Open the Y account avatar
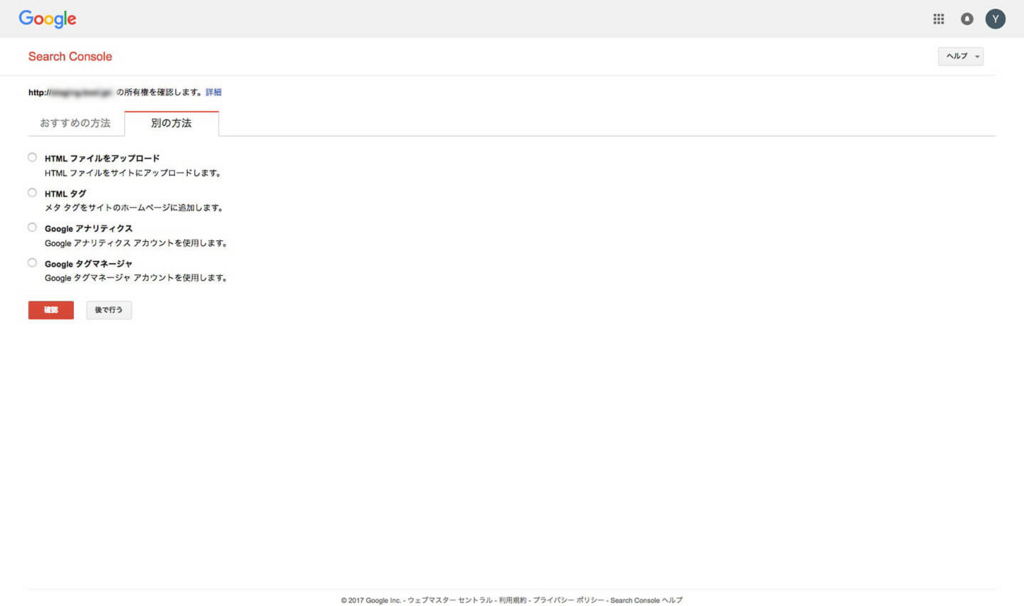This screenshot has width=1024, height=606. coord(995,19)
